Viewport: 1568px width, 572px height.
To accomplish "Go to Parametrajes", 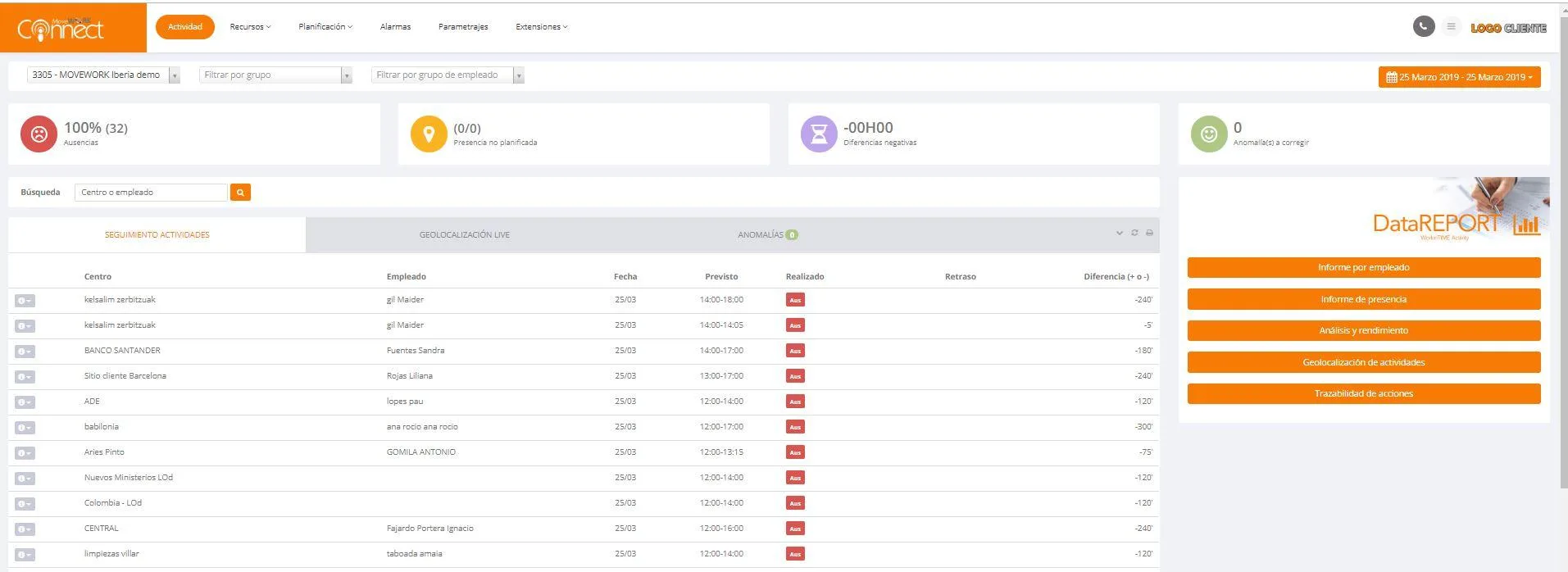I will click(x=463, y=27).
